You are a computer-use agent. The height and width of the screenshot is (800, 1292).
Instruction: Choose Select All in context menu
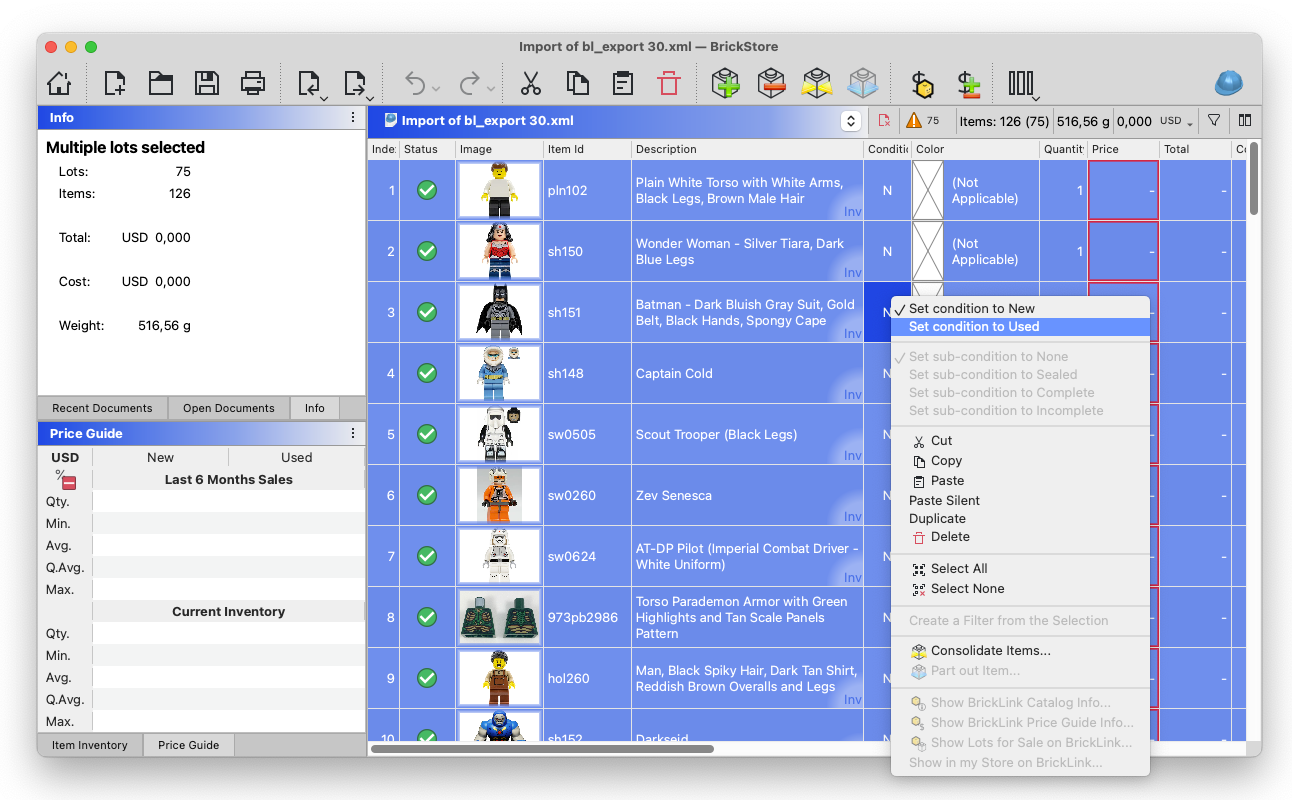(x=1020, y=569)
